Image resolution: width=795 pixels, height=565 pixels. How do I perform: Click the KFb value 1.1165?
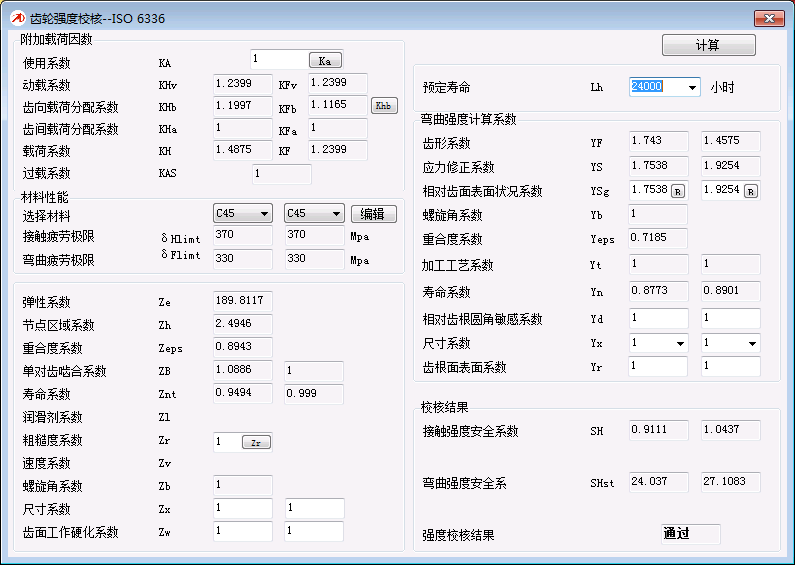(x=338, y=105)
